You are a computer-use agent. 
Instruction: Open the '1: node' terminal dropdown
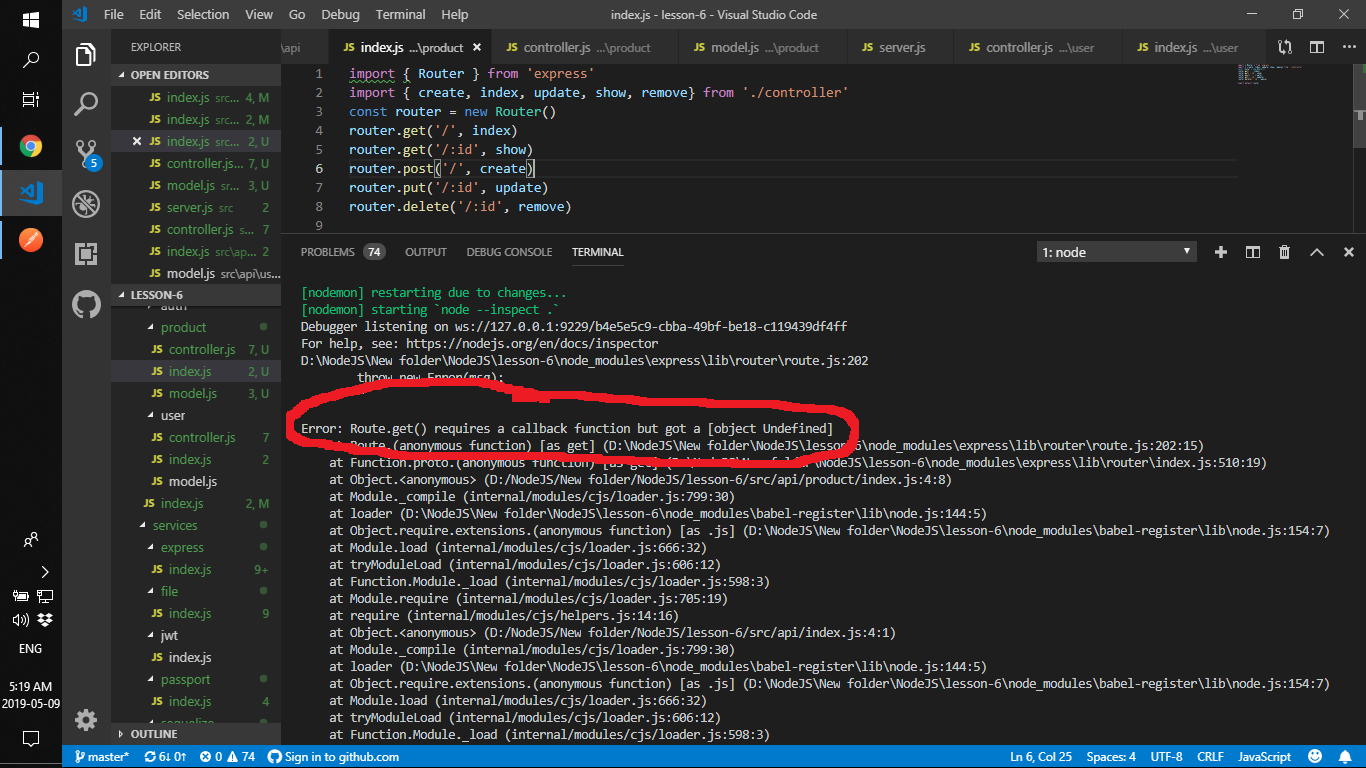pyautogui.click(x=1116, y=252)
